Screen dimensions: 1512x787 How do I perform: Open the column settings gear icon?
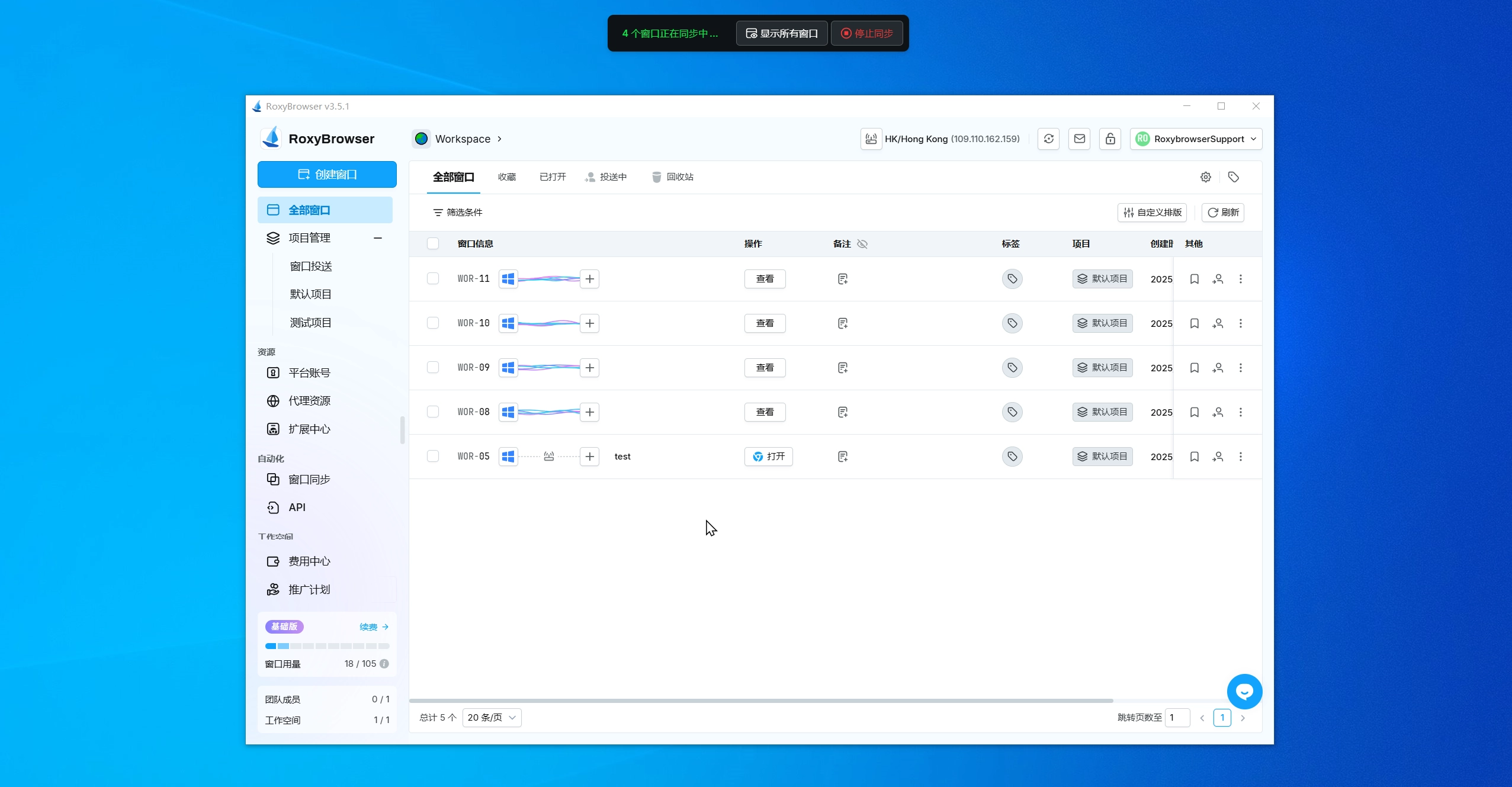(1205, 177)
